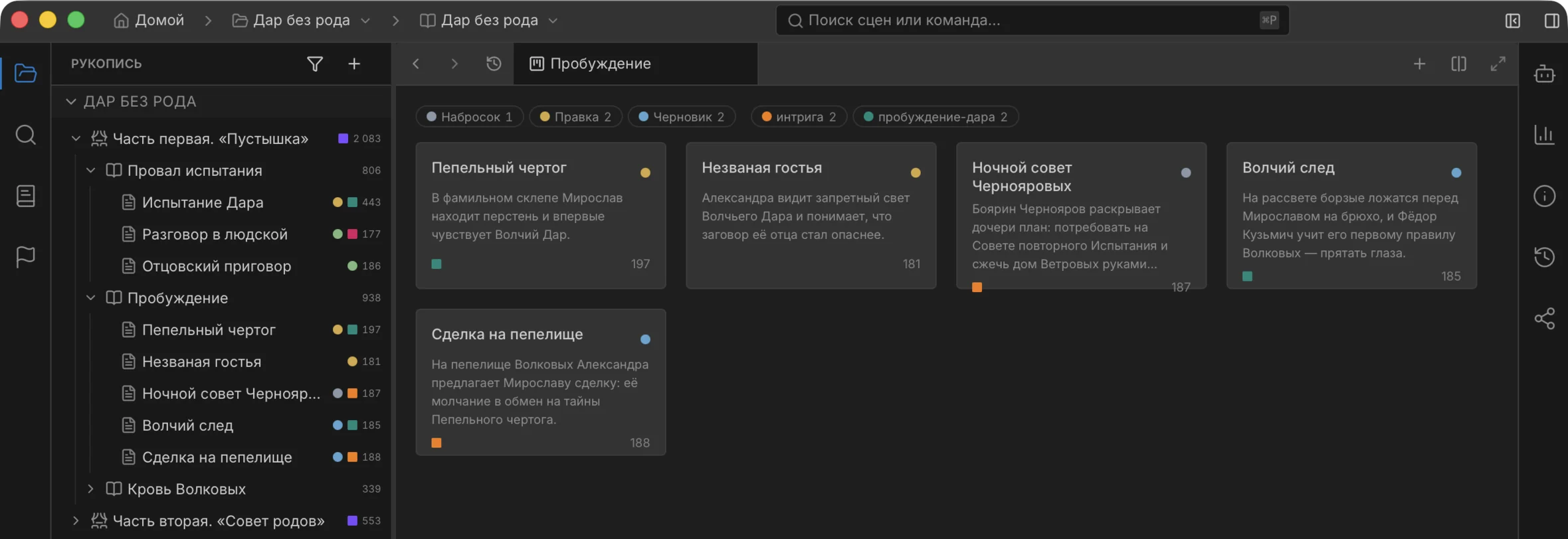Toggle the left sidebar panel

tap(1513, 21)
